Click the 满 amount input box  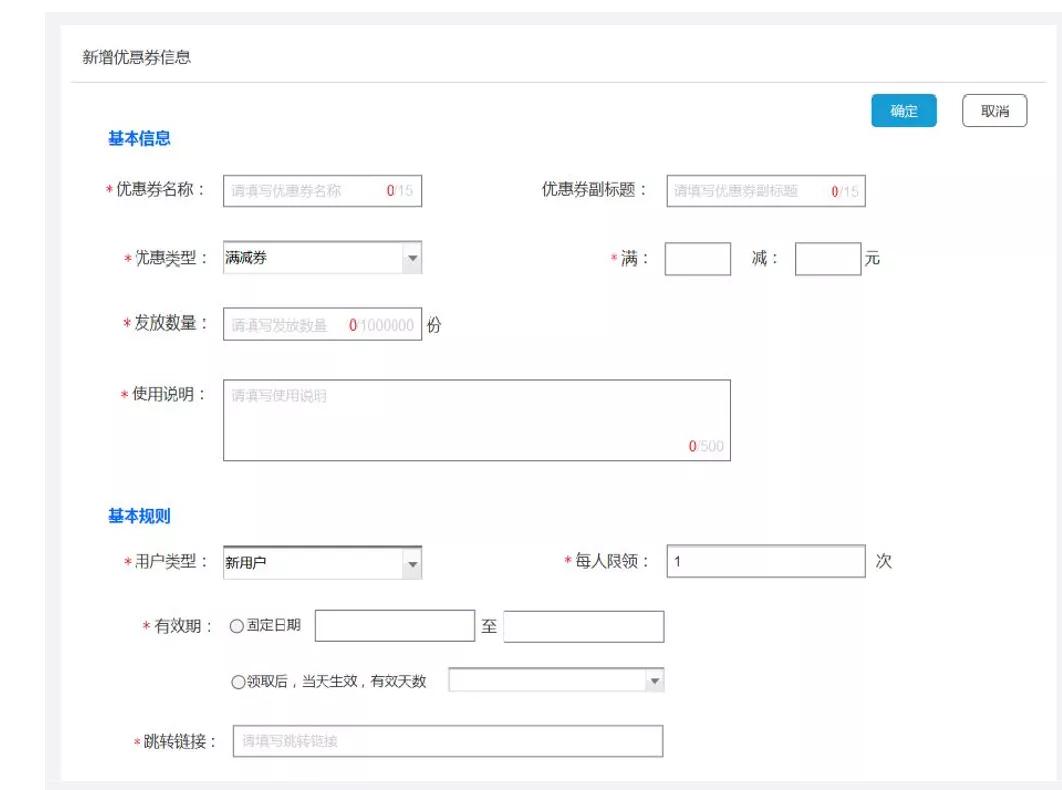point(697,257)
